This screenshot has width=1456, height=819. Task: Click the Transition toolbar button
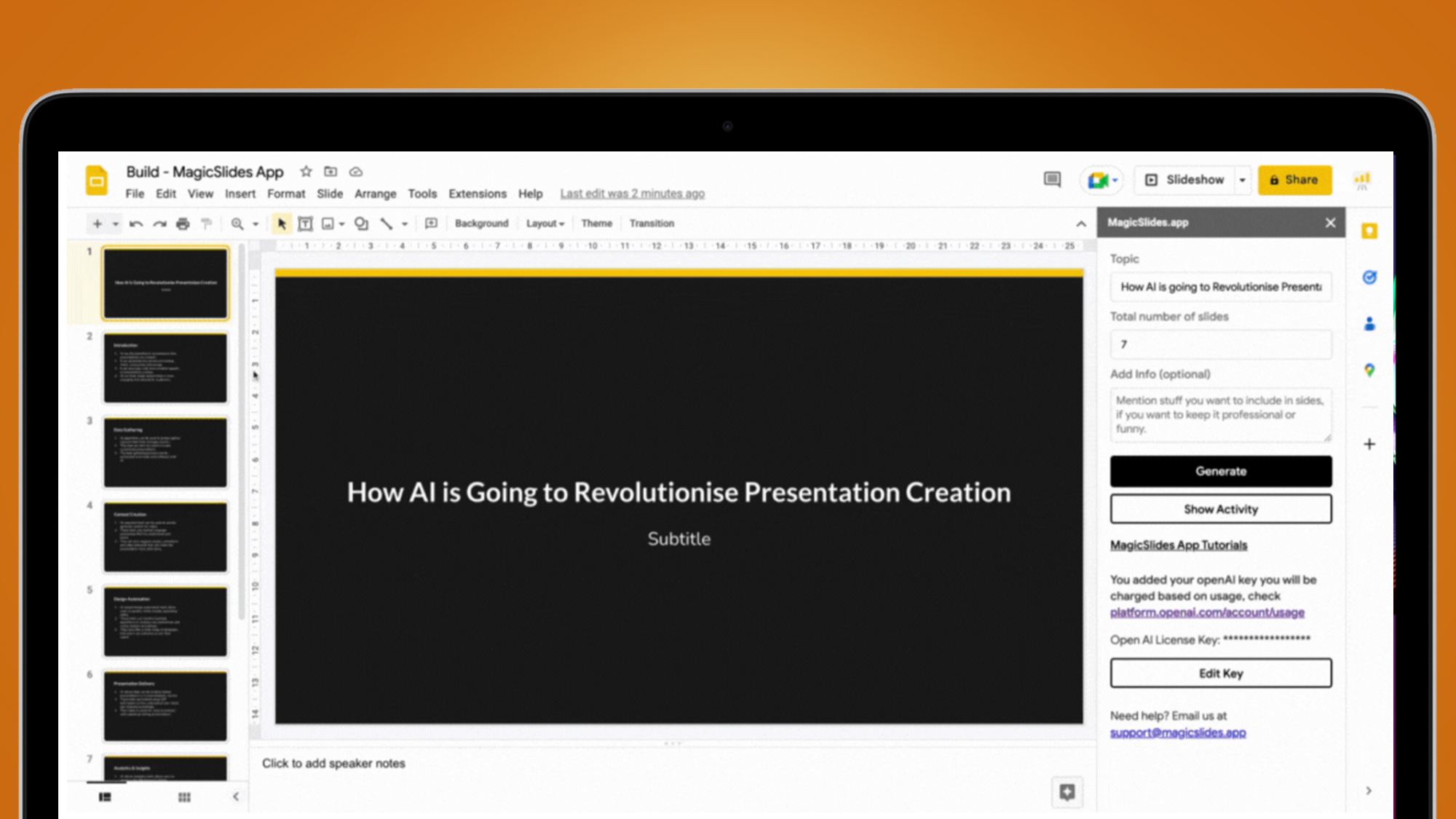pos(651,223)
